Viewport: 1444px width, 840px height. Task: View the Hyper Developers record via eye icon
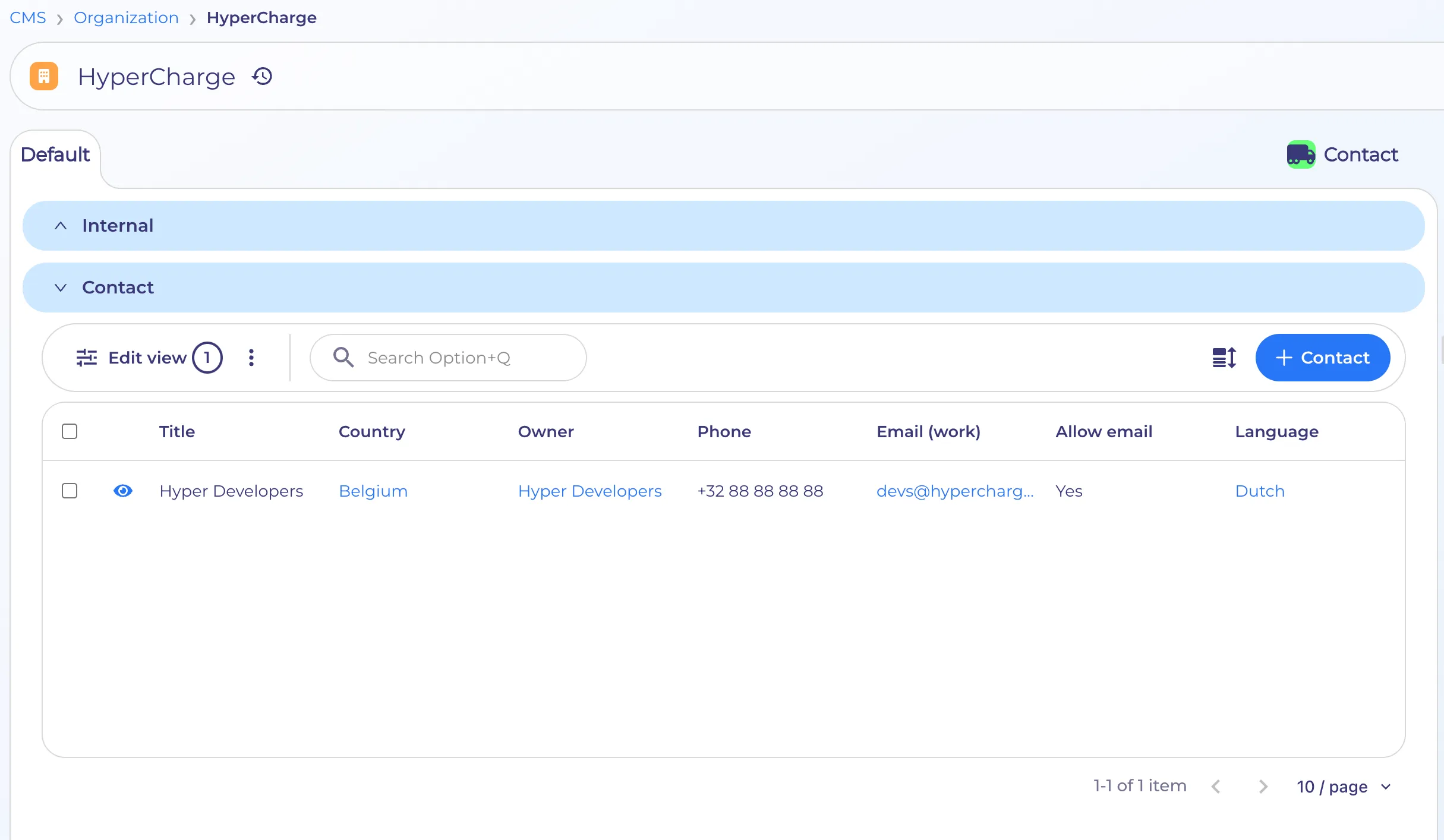pyautogui.click(x=123, y=491)
